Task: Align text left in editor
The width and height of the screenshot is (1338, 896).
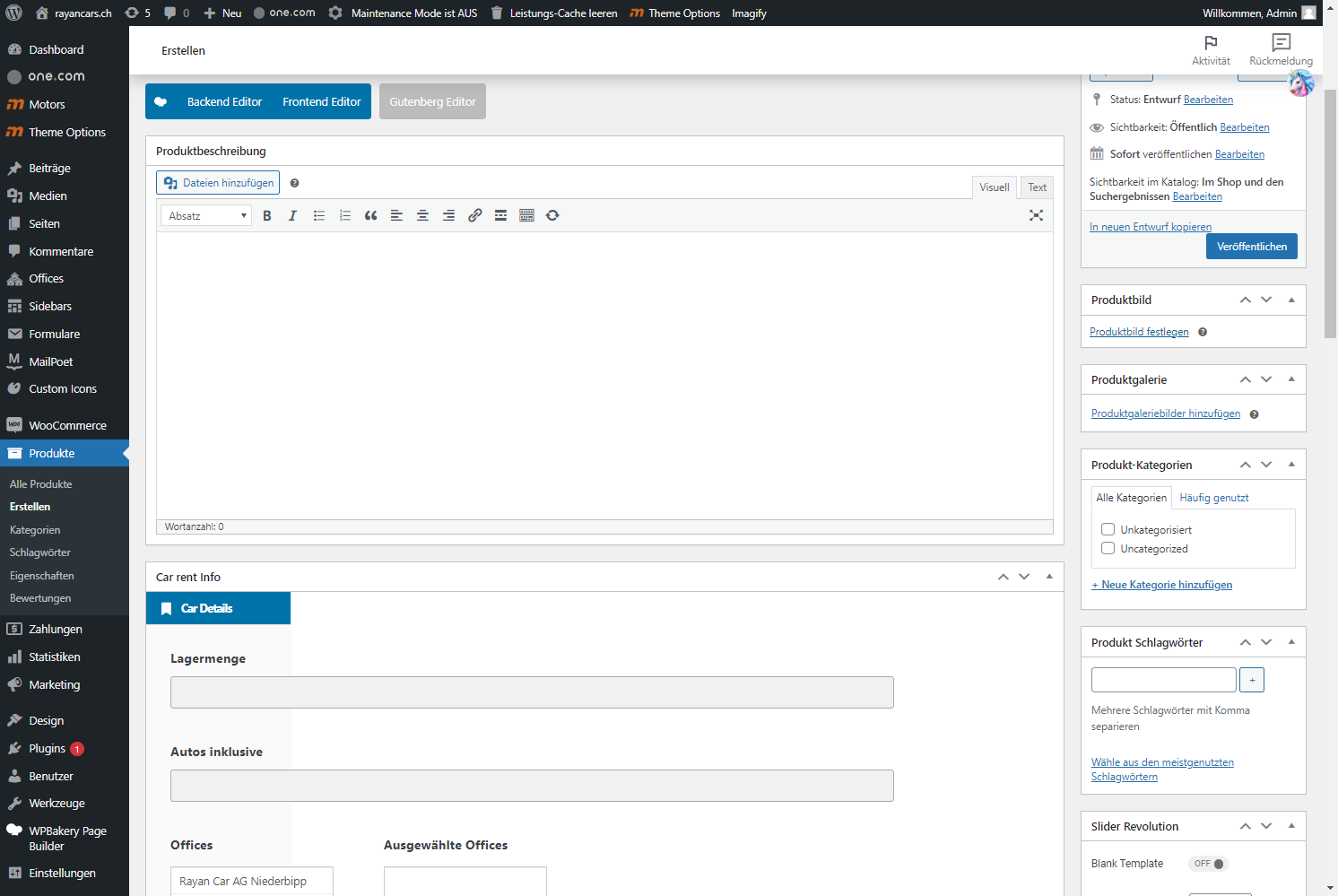Action: [396, 215]
